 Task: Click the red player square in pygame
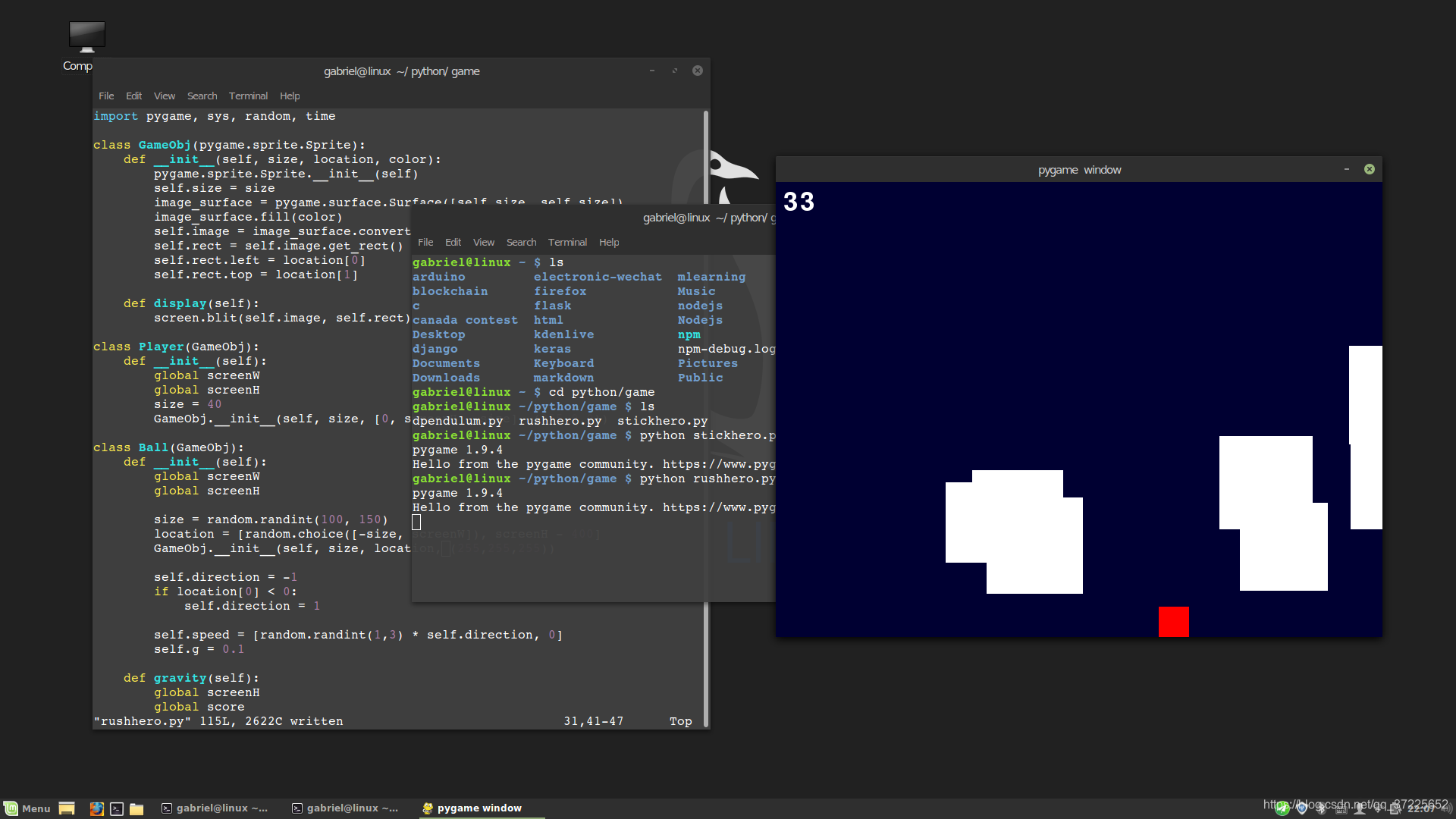(x=1174, y=621)
